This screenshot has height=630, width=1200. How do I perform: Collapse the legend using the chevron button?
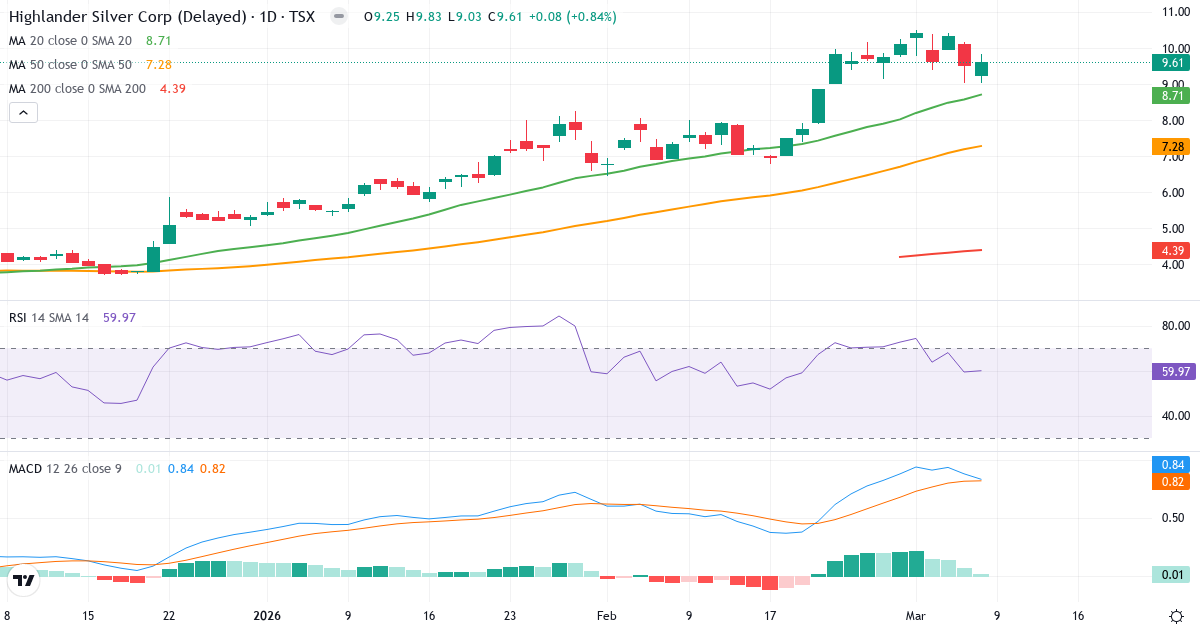tap(22, 112)
